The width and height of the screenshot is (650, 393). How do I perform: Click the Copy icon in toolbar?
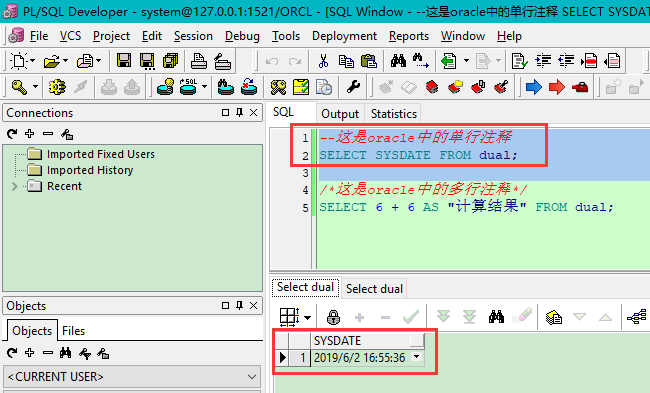coord(346,61)
